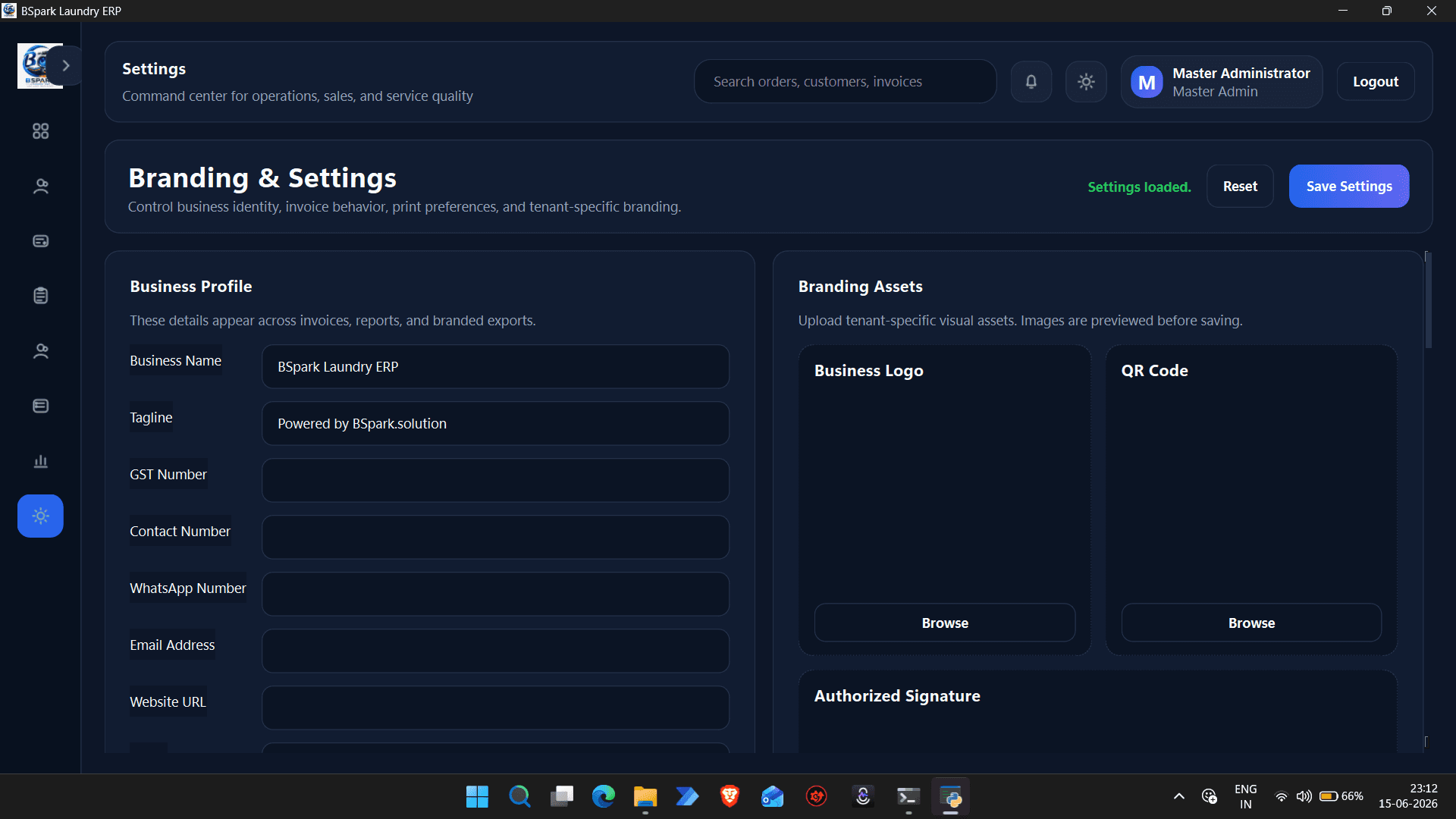Screen dimensions: 1456x819
Task: Click the settings page vertical scrollbar
Action: point(1428,300)
